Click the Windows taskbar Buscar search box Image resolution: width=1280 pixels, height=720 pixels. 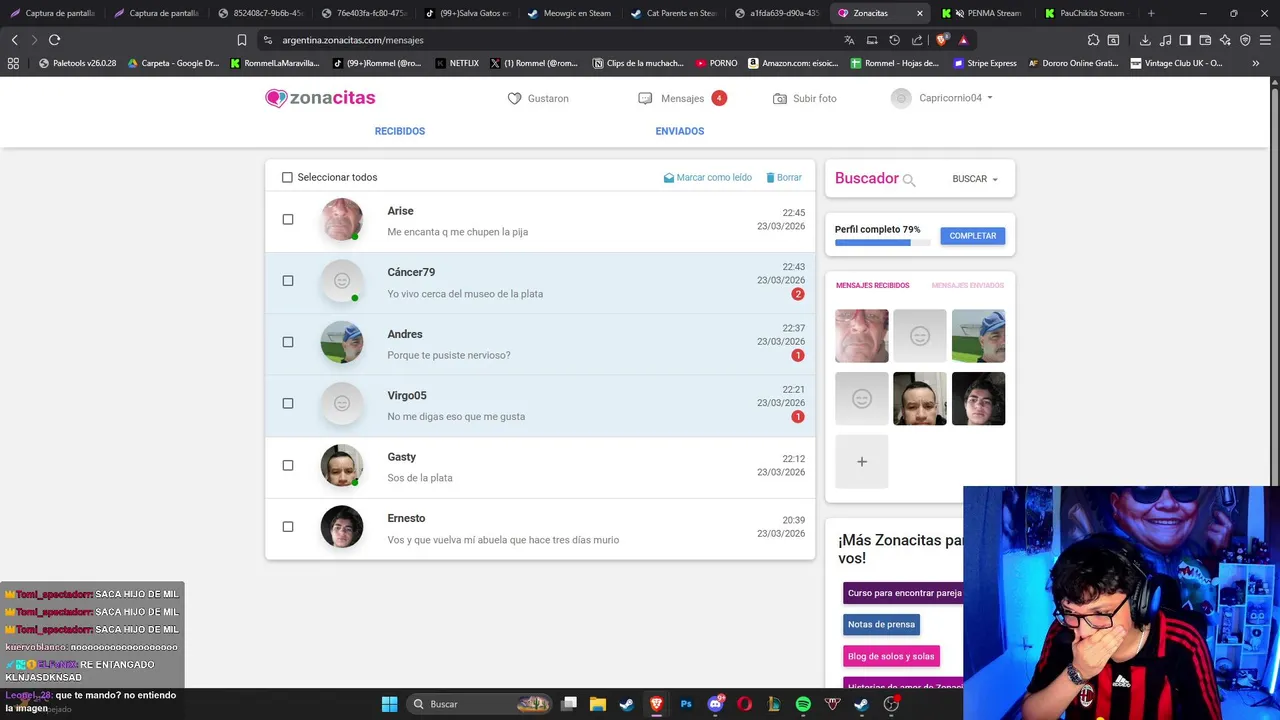pyautogui.click(x=480, y=704)
